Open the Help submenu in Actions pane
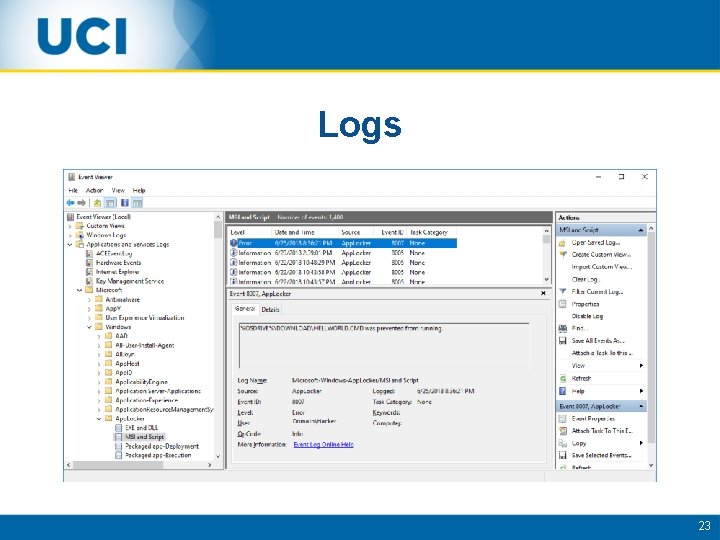 point(601,391)
